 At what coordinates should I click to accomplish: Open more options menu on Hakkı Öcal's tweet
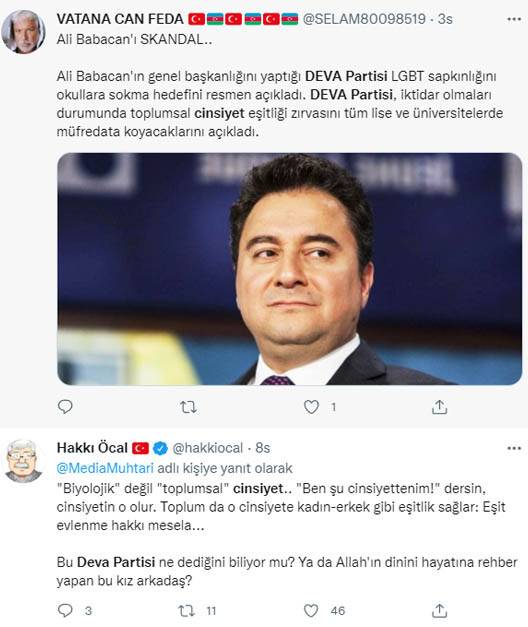coord(514,448)
